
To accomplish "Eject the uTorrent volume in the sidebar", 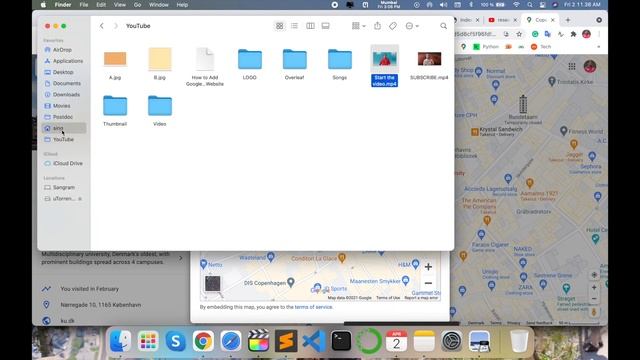I will coord(80,199).
